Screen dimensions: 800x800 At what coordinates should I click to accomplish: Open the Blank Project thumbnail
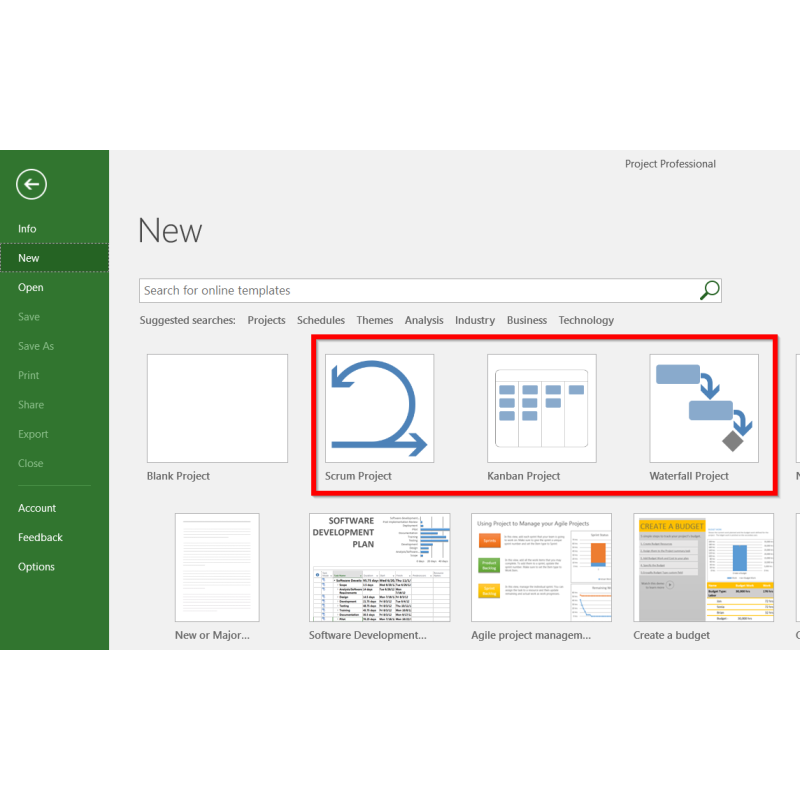coord(217,408)
